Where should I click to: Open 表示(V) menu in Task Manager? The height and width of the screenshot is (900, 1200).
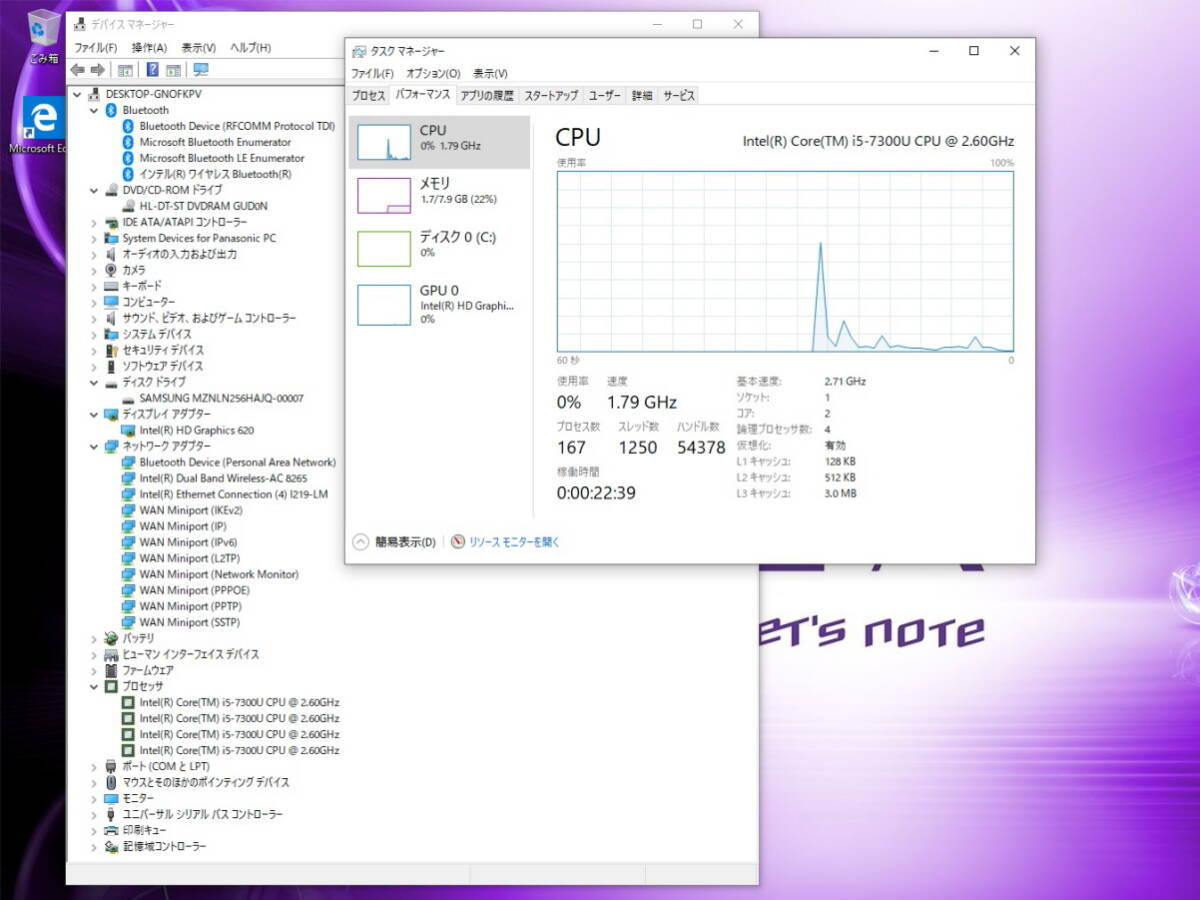click(x=490, y=73)
